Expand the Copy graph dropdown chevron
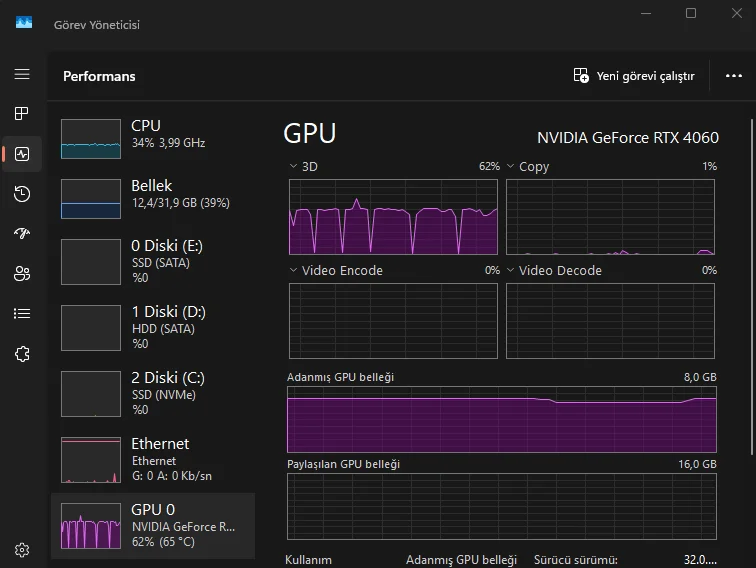The height and width of the screenshot is (568, 756). (x=510, y=167)
